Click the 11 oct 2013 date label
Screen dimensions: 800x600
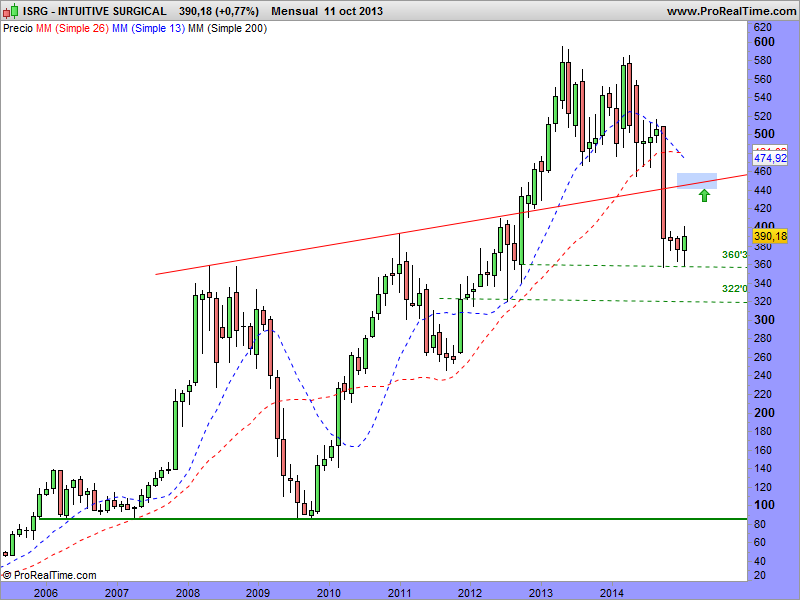tap(354, 11)
